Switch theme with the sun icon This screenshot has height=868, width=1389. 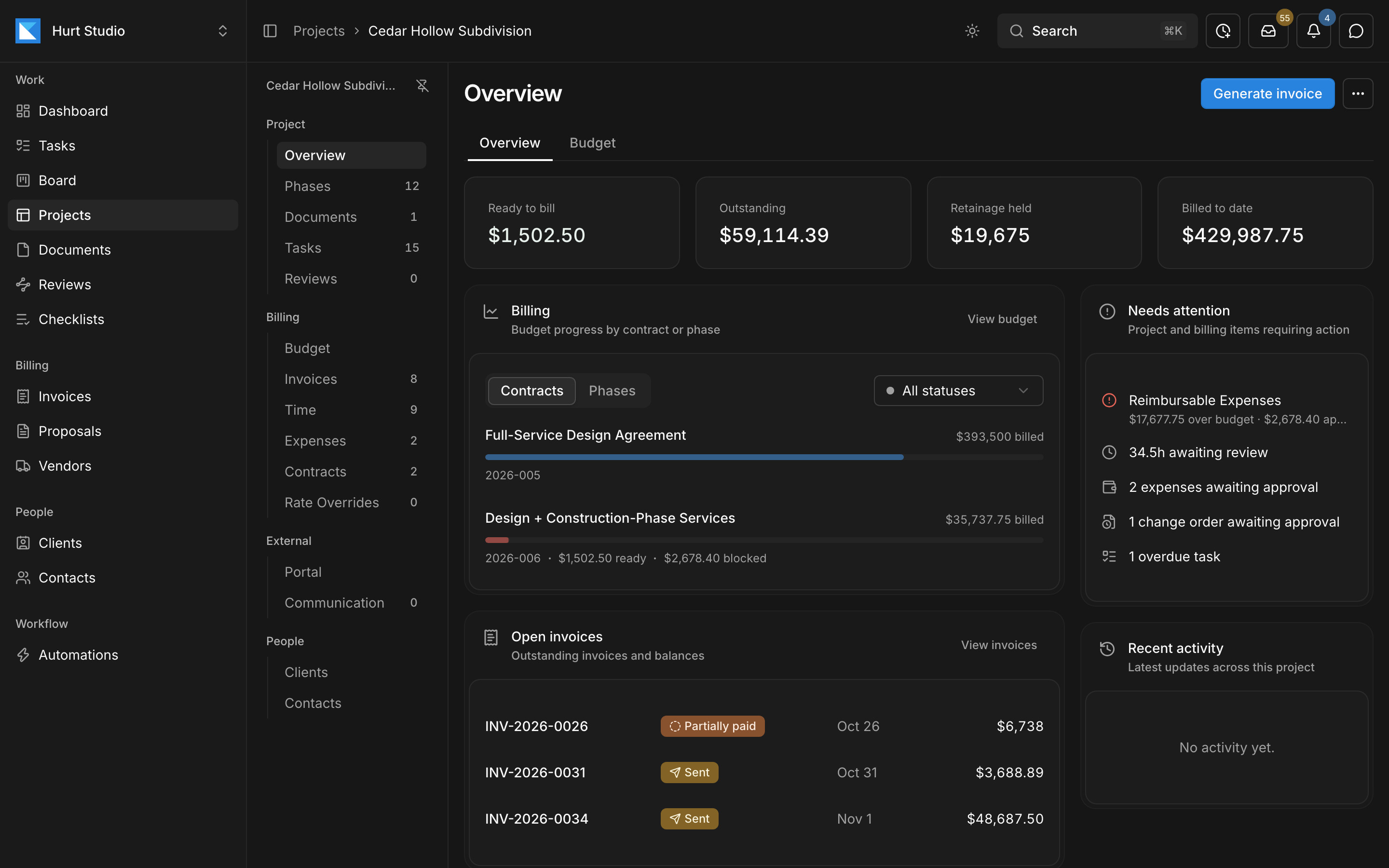pos(972,31)
